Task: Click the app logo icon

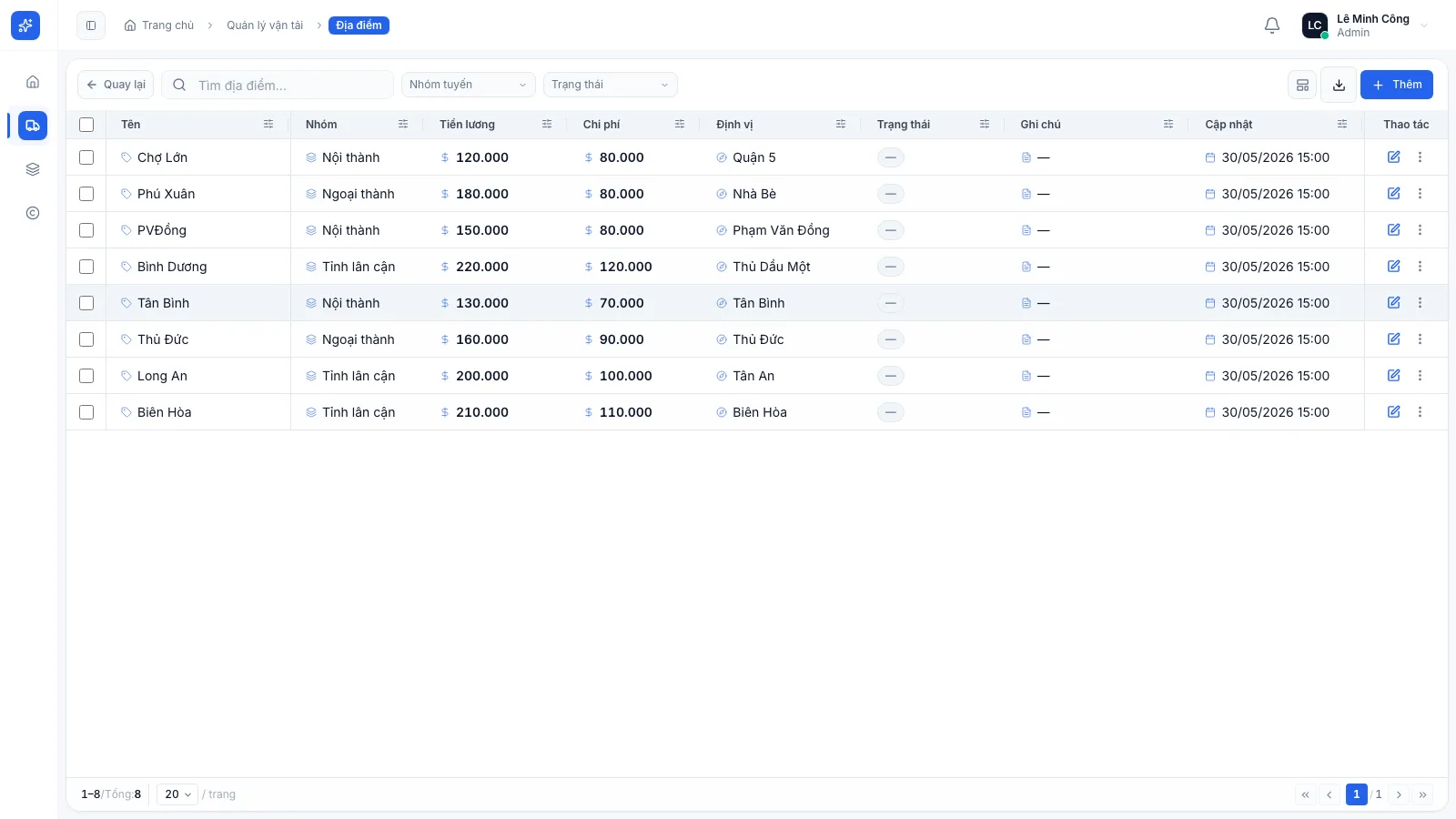Action: 25,25
